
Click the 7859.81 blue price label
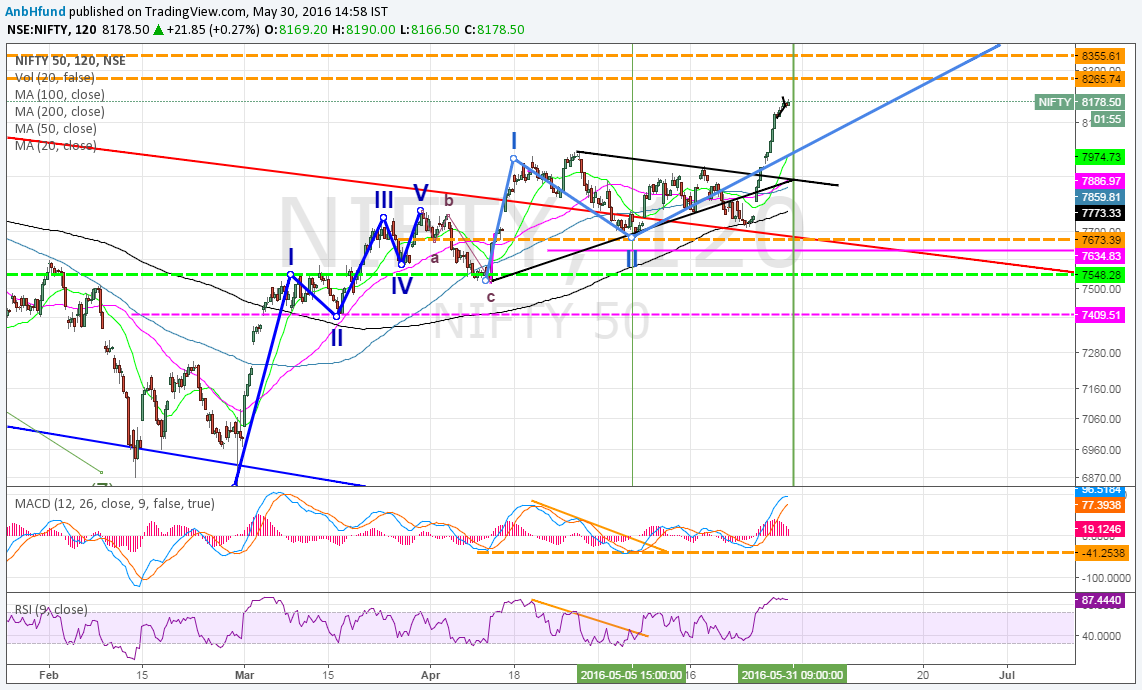[1100, 197]
